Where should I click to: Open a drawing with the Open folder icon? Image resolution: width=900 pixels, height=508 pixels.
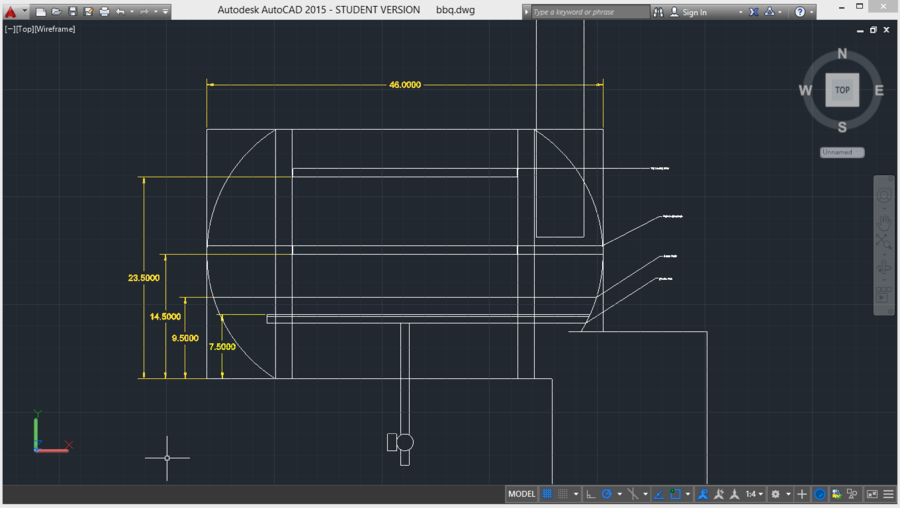56,12
